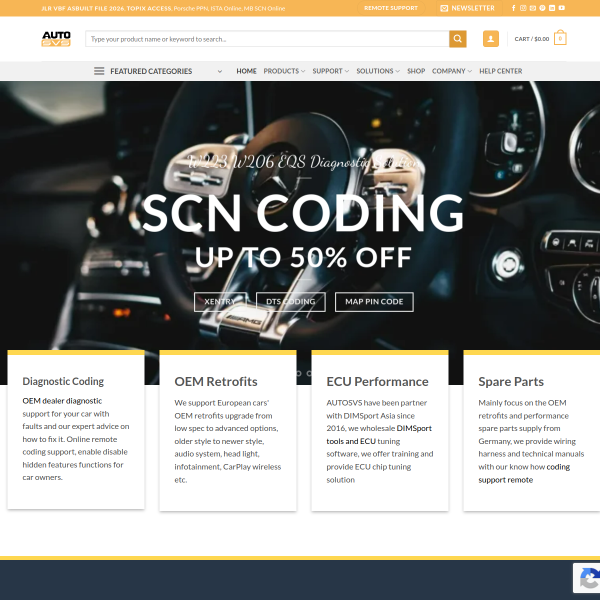Click the MAP PIN CODE button

374,302
